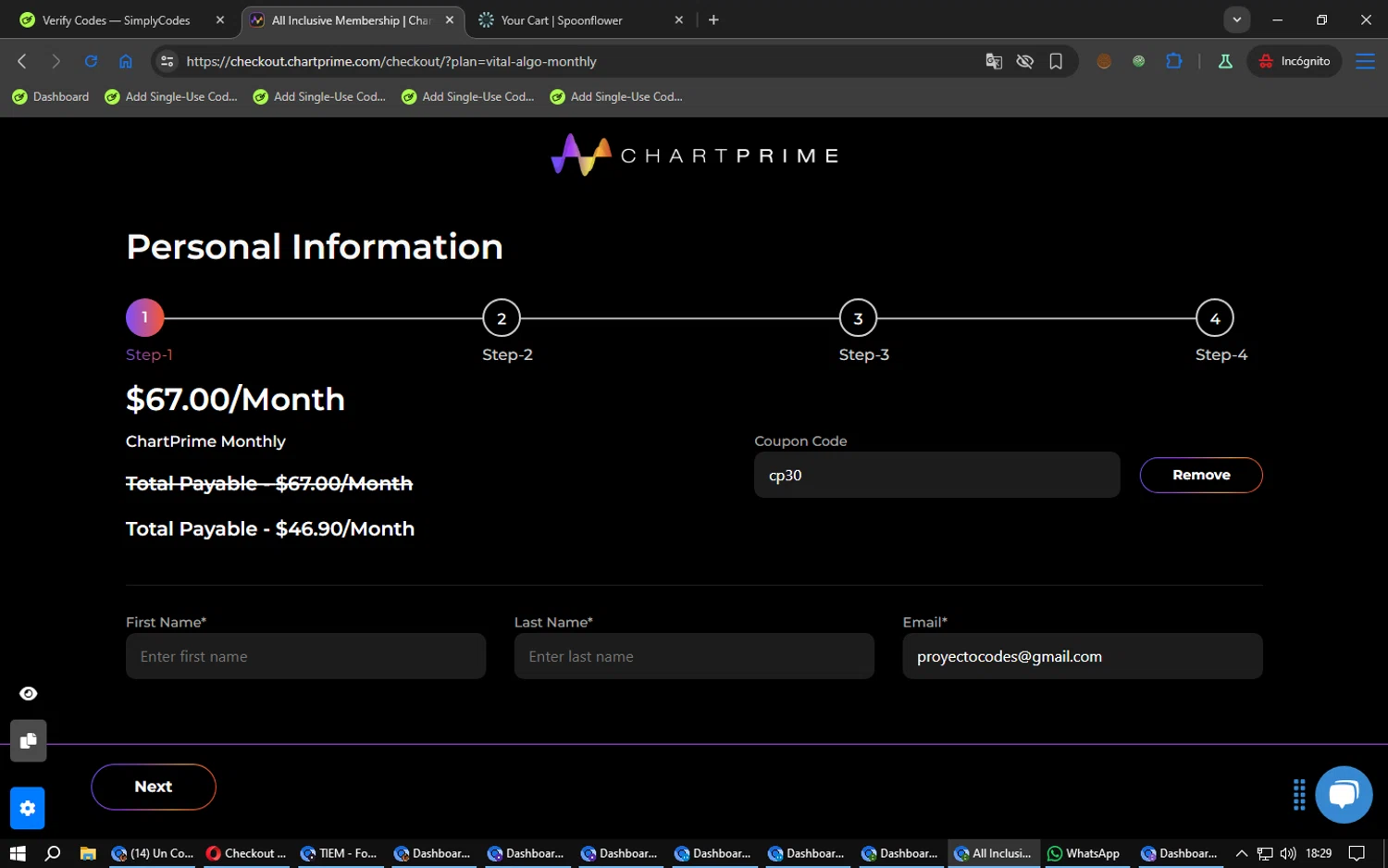
Task: Close the Spoonflower tab
Action: (x=679, y=19)
